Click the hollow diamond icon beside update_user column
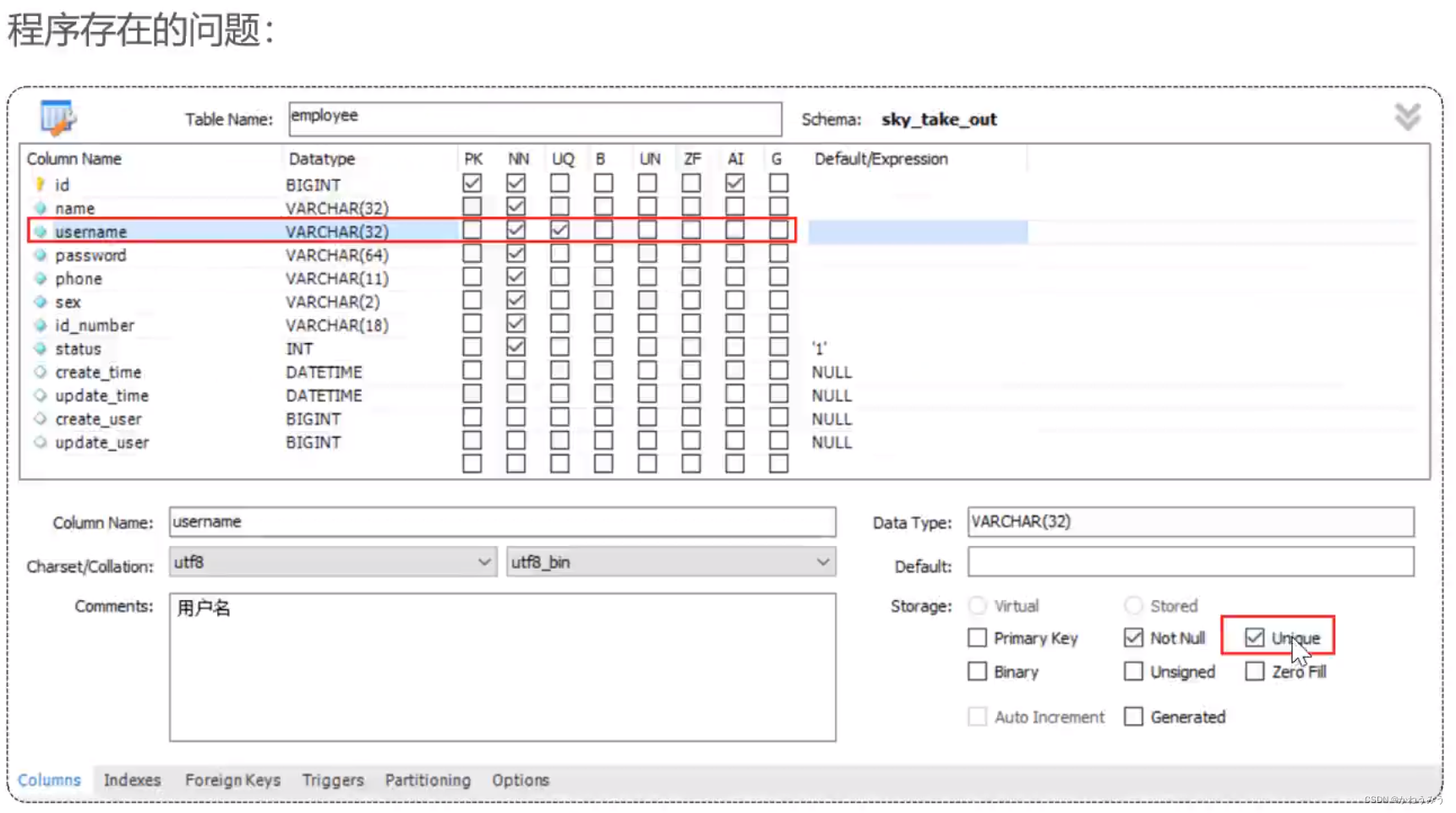 pyautogui.click(x=41, y=441)
